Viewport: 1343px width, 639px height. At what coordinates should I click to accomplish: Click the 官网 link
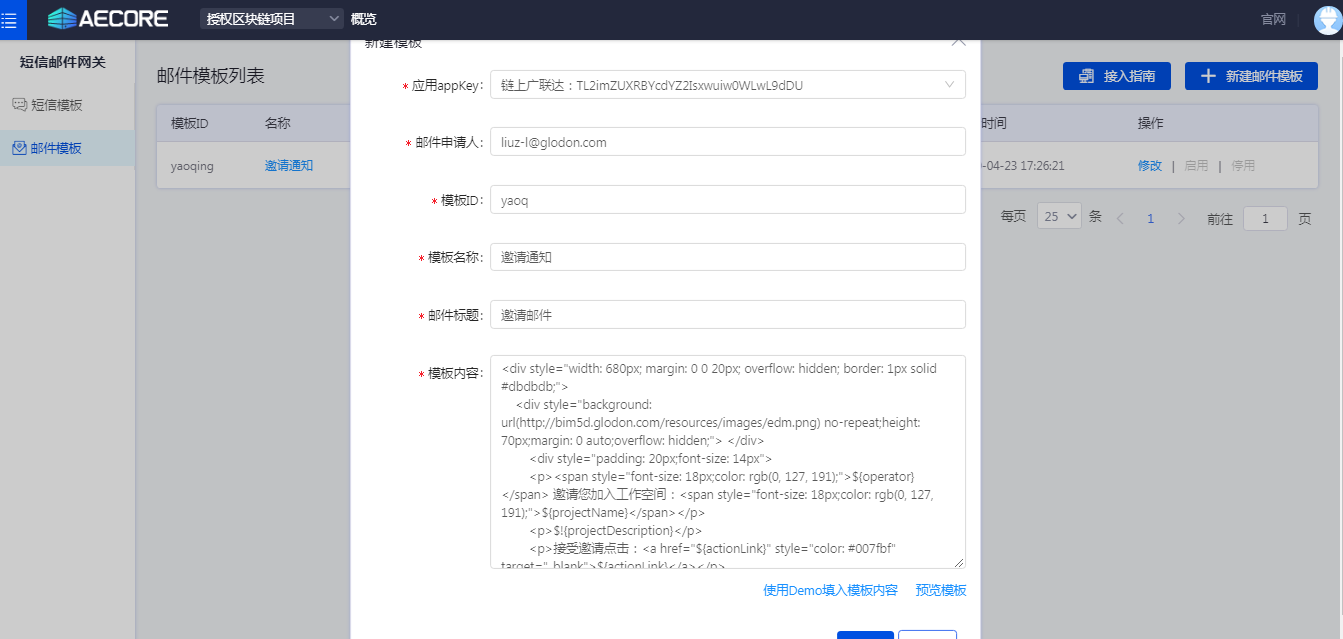pos(1273,19)
